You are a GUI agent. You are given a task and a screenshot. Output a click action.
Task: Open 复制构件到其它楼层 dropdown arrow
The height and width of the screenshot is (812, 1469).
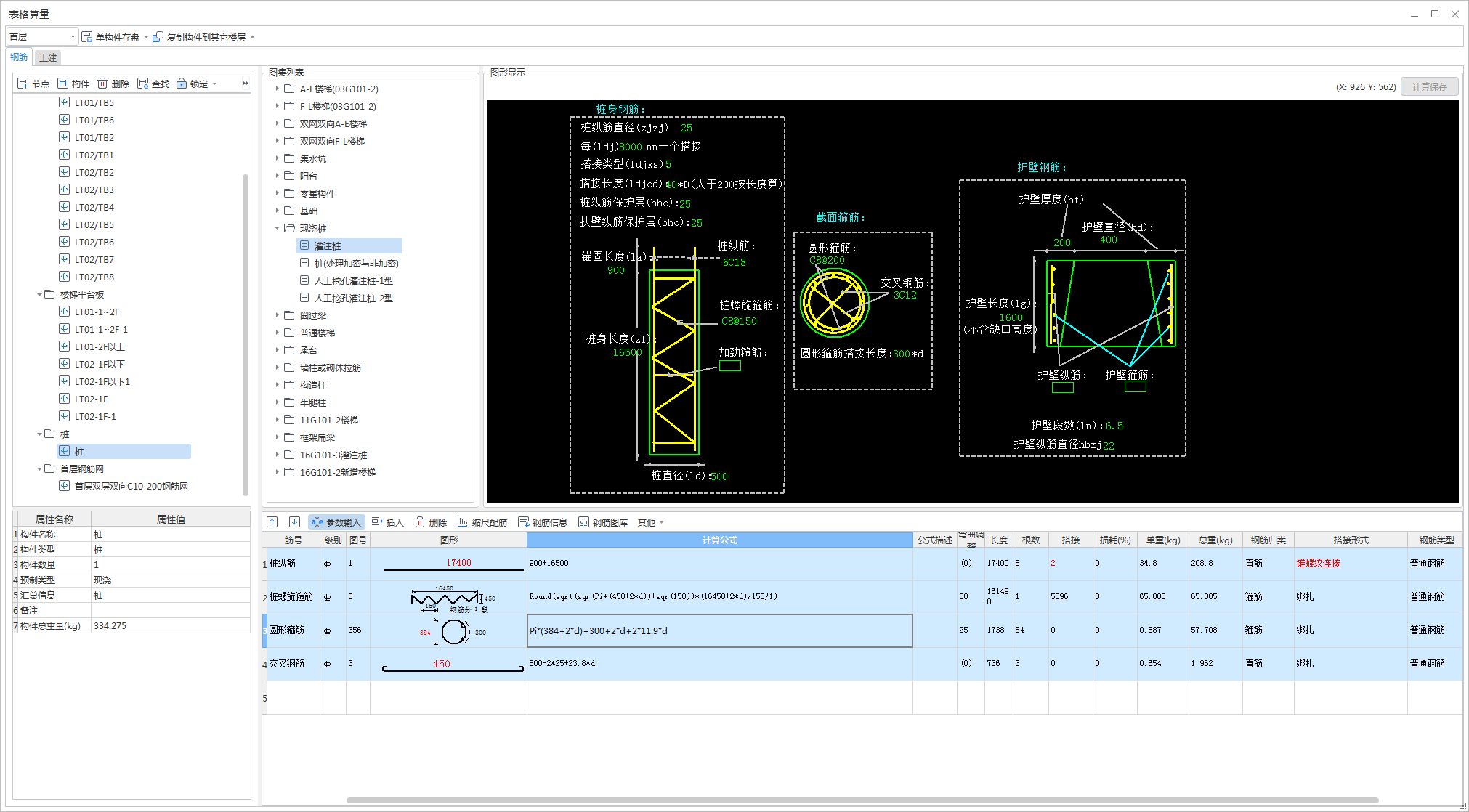(x=252, y=37)
